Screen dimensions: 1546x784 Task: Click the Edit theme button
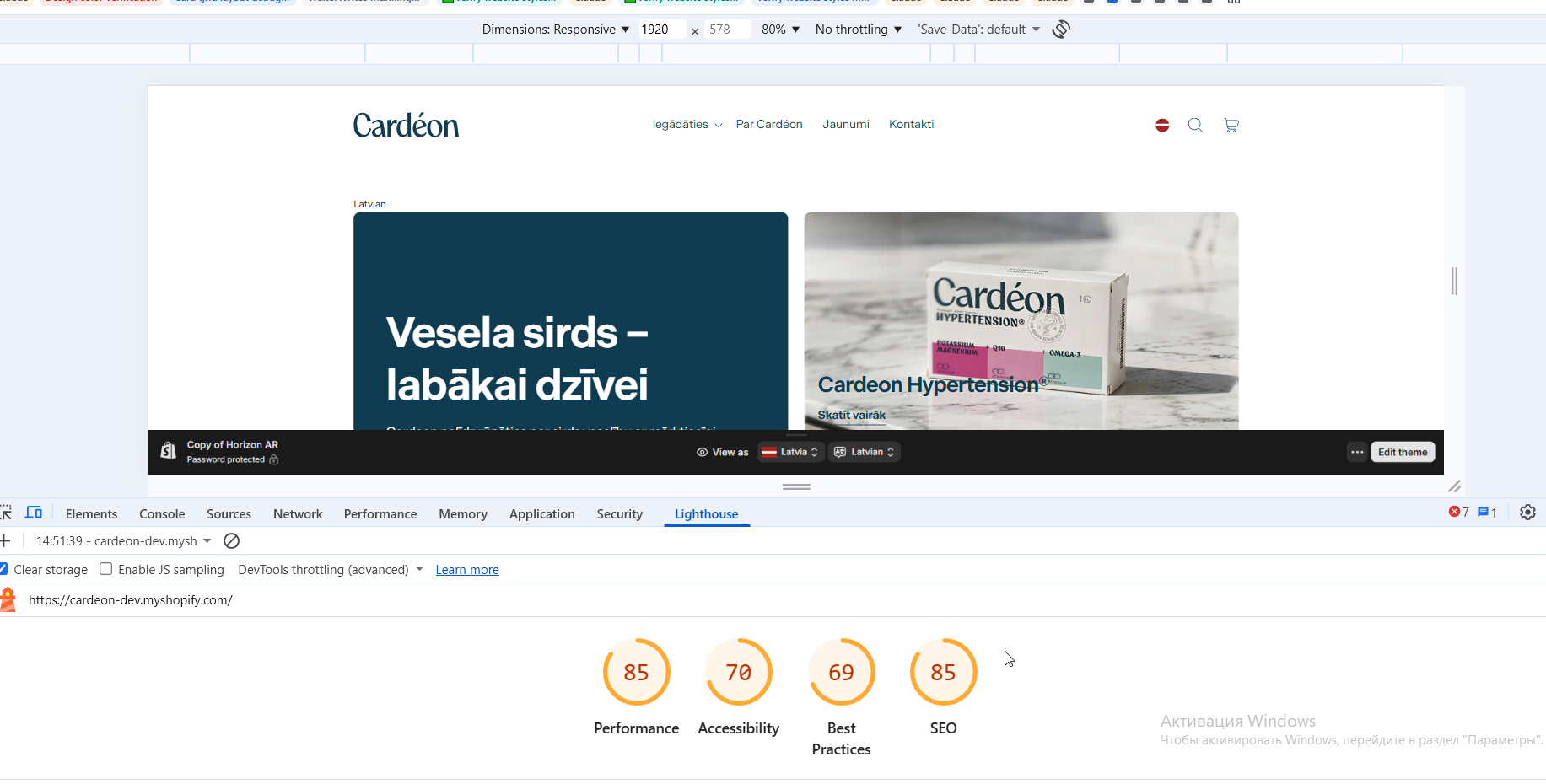[1403, 452]
